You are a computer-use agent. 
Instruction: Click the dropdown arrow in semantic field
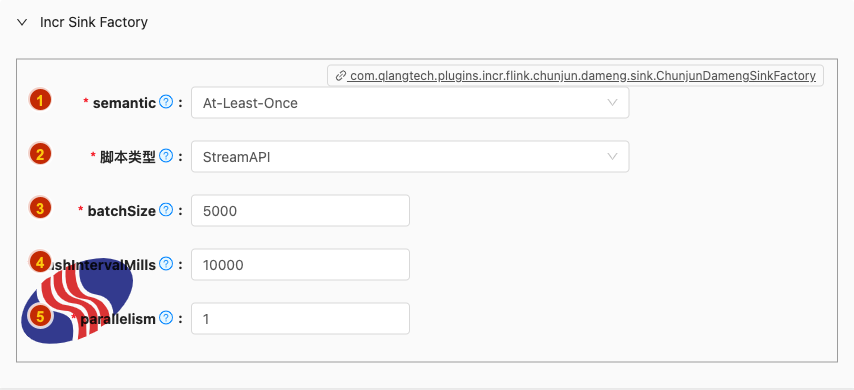point(612,102)
